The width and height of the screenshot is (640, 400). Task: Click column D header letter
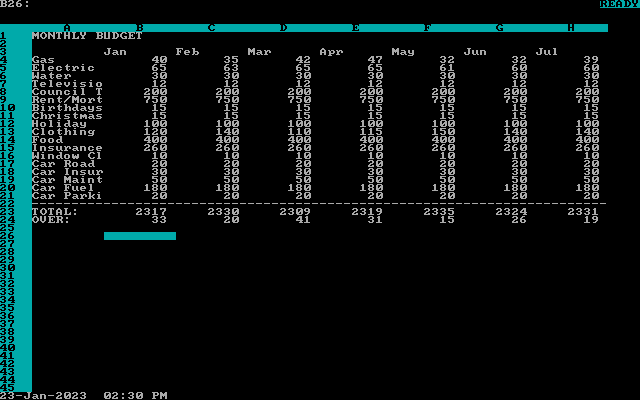click(x=283, y=28)
